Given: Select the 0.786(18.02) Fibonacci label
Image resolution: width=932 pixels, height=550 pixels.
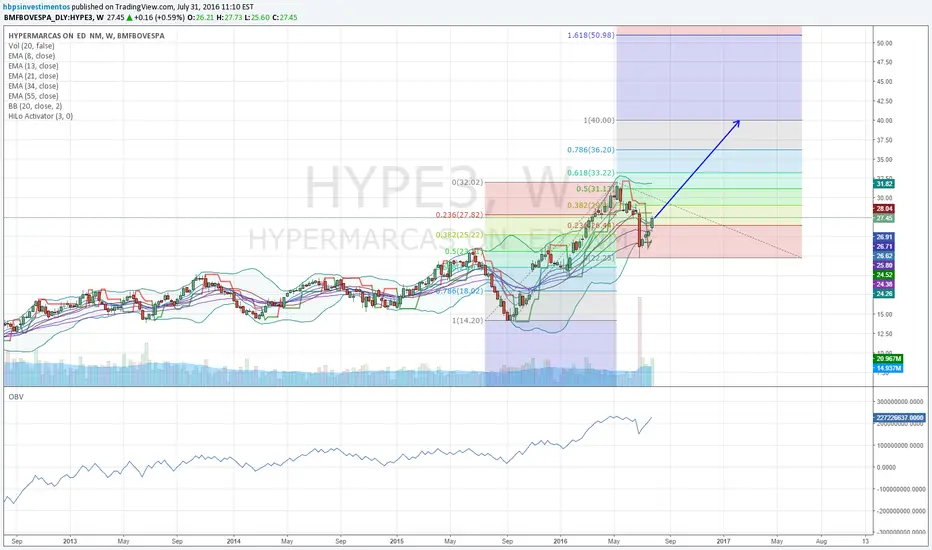Looking at the screenshot, I should pyautogui.click(x=459, y=291).
